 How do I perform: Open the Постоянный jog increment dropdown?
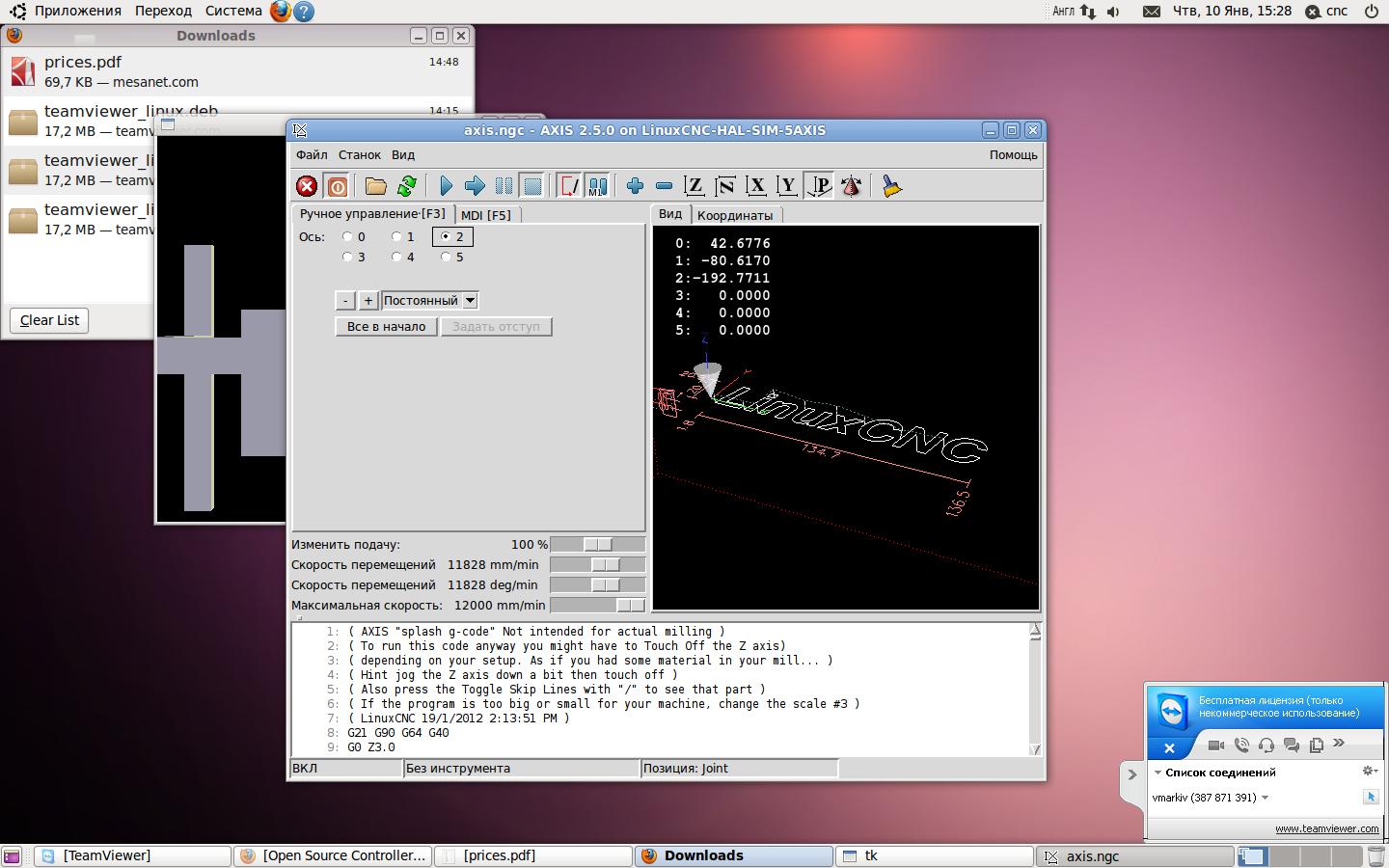click(470, 301)
